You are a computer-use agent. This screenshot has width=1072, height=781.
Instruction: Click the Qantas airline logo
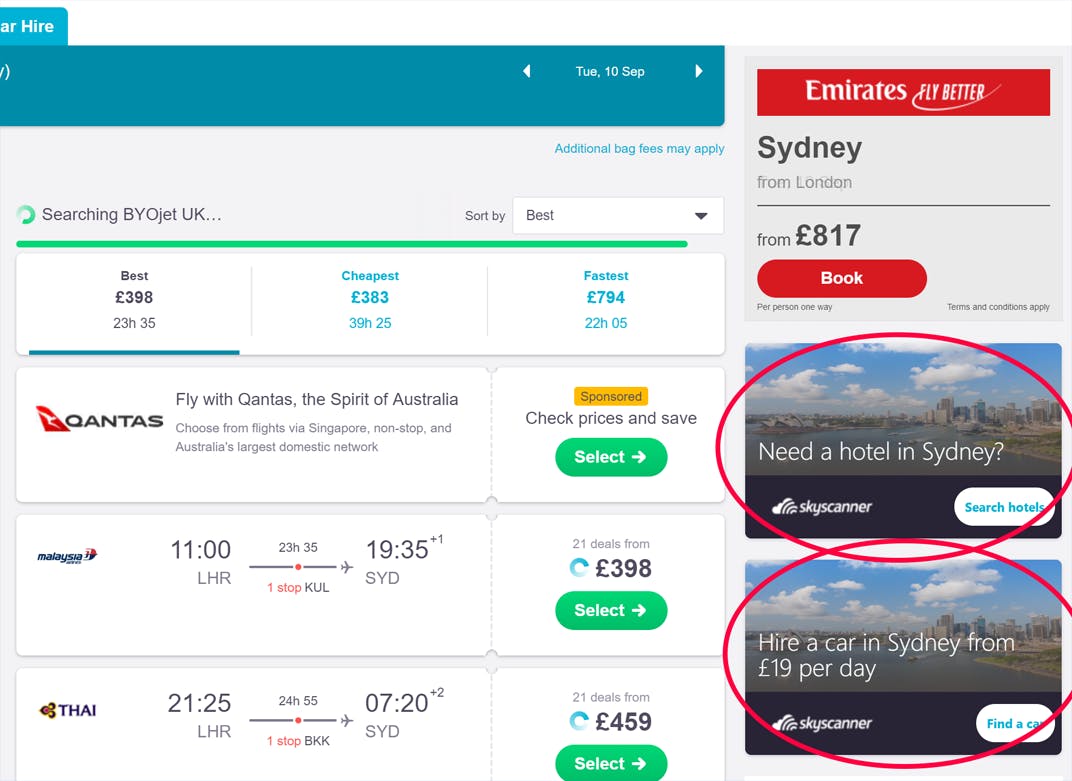click(x=97, y=420)
